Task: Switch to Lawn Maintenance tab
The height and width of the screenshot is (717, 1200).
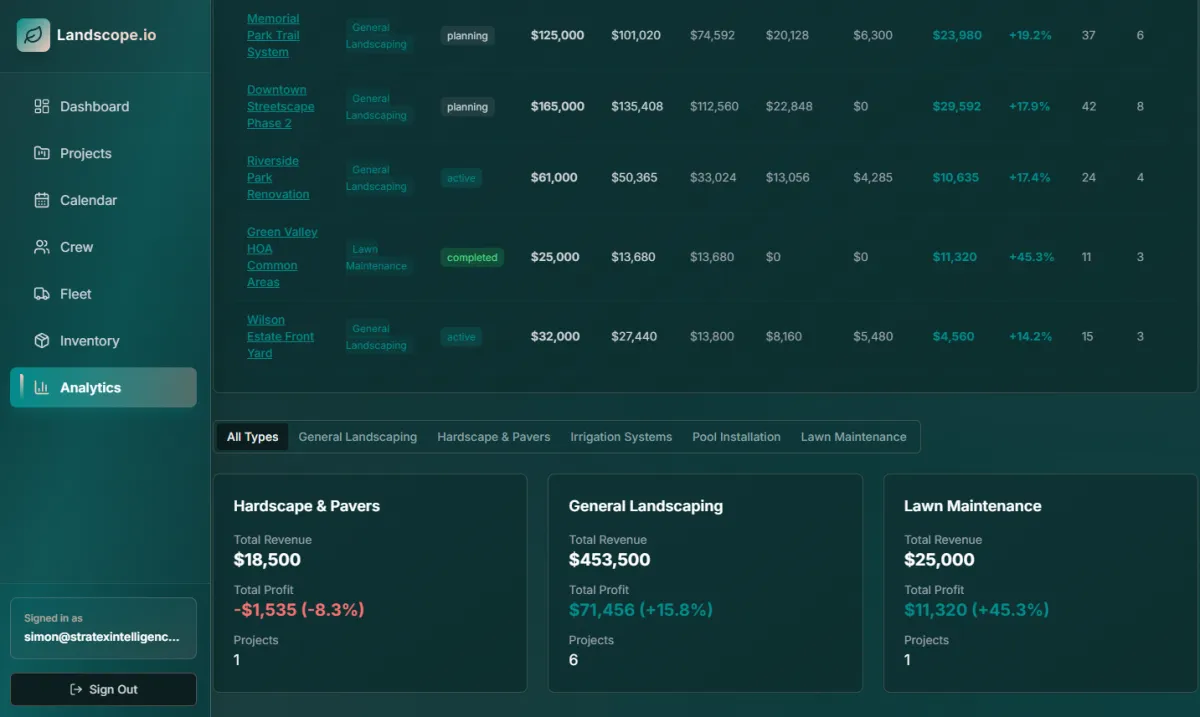Action: [x=854, y=437]
